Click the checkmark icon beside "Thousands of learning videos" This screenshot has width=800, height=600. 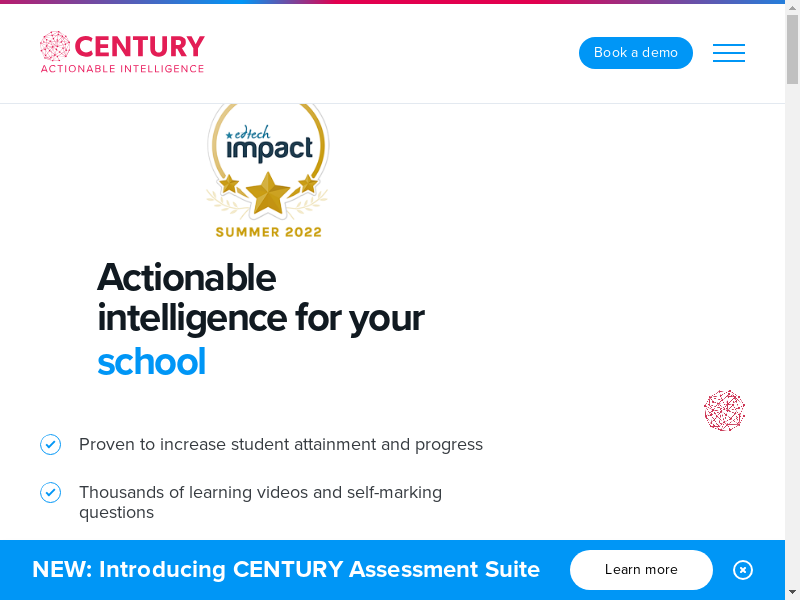point(51,493)
